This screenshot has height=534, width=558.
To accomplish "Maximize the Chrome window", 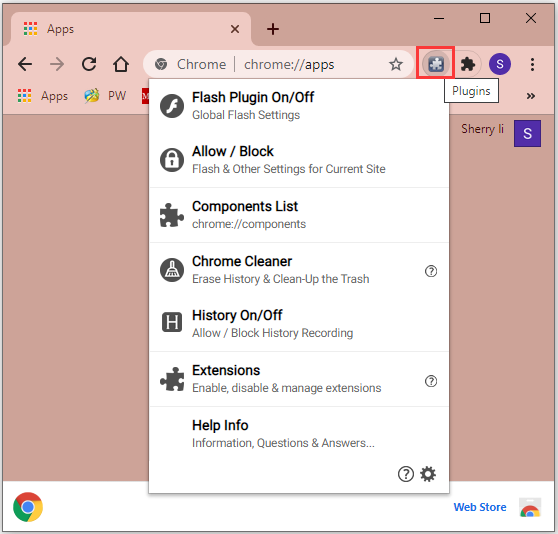I will pos(485,18).
